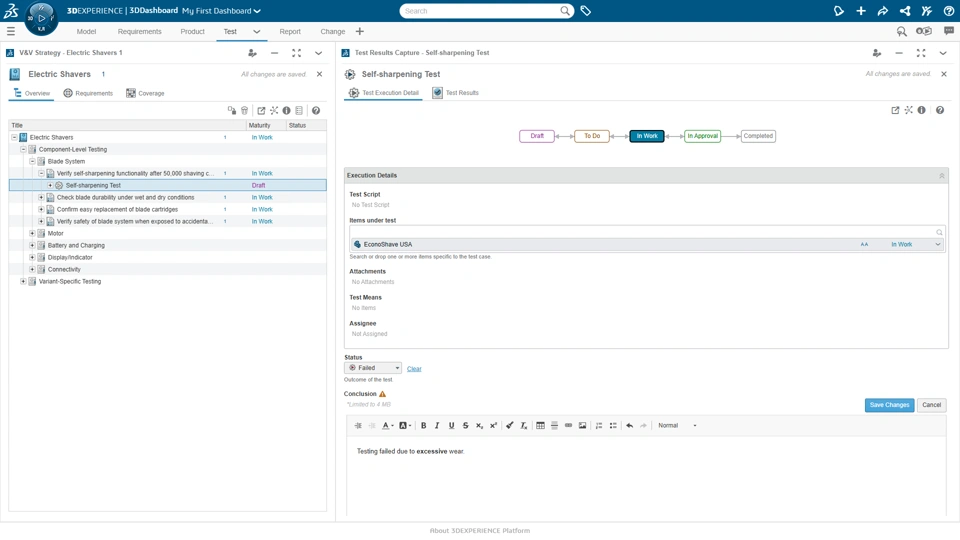This screenshot has height=540, width=960.
Task: Switch to the Product dashboard tab
Action: (192, 31)
